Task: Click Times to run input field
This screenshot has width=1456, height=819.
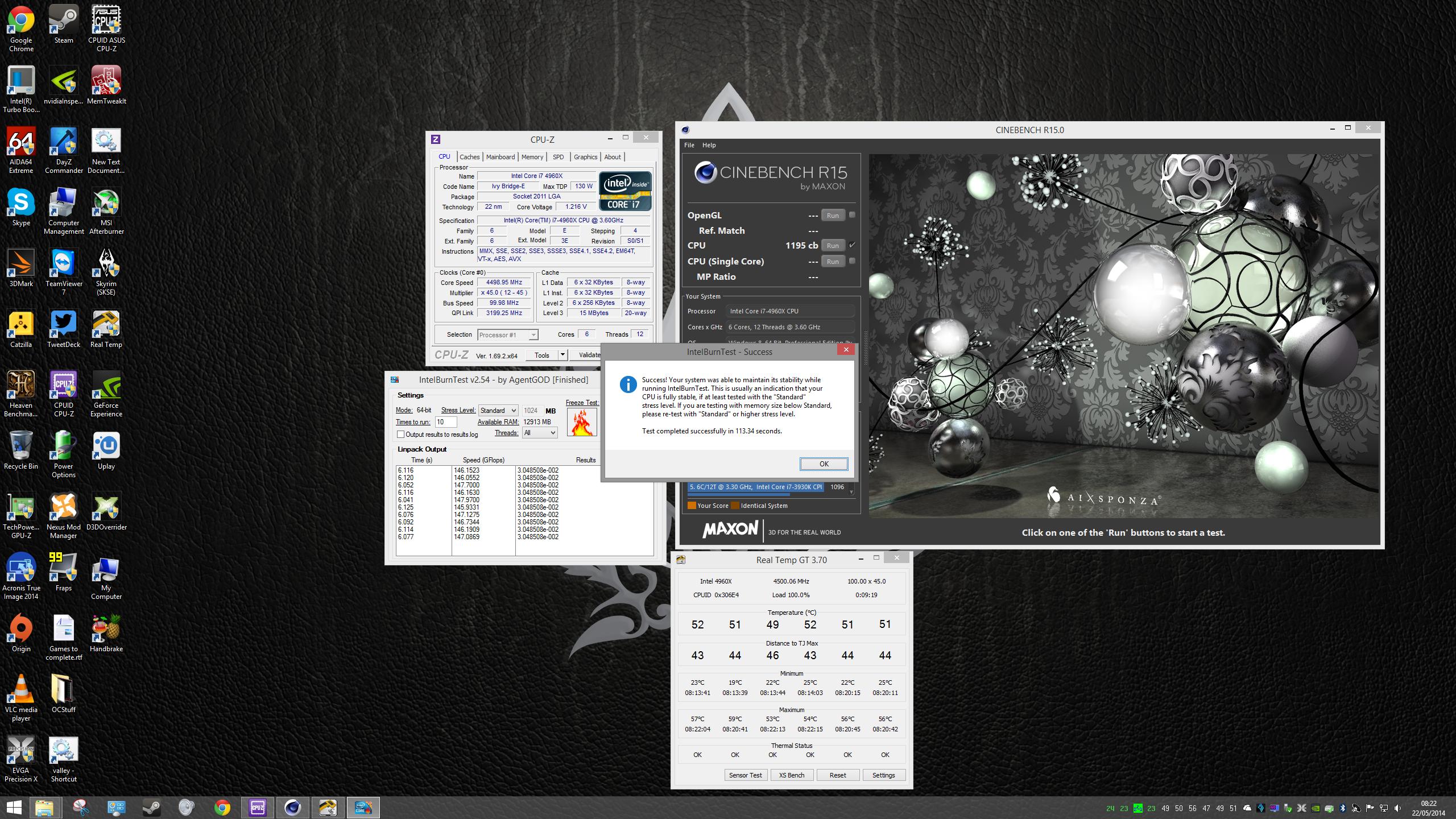Action: click(446, 422)
